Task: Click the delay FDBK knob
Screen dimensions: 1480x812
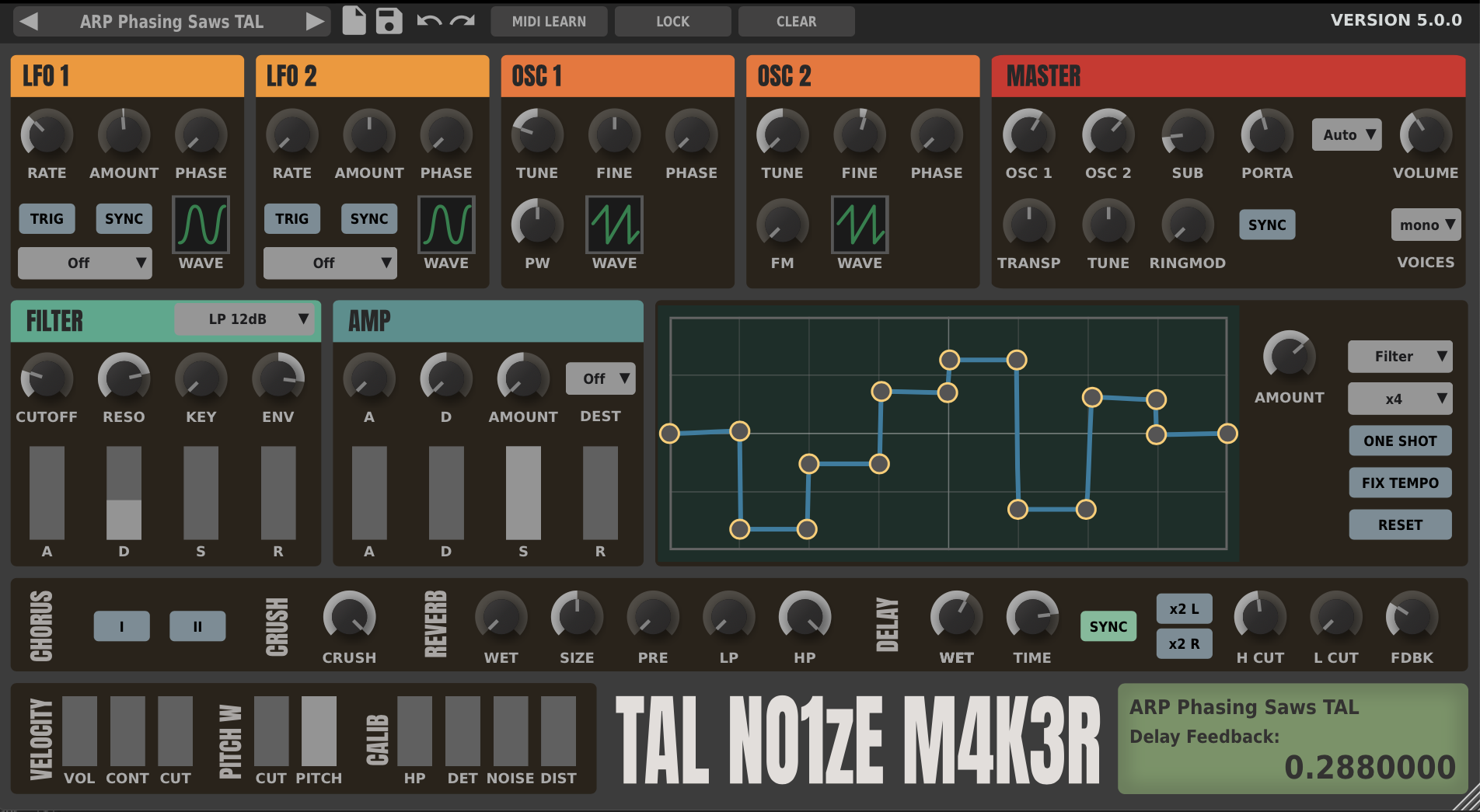Action: click(x=1412, y=618)
